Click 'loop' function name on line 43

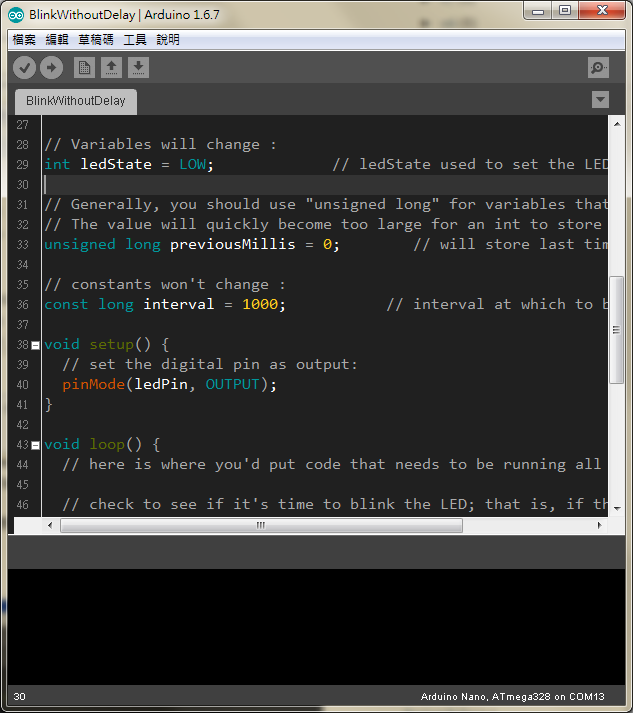coord(107,444)
